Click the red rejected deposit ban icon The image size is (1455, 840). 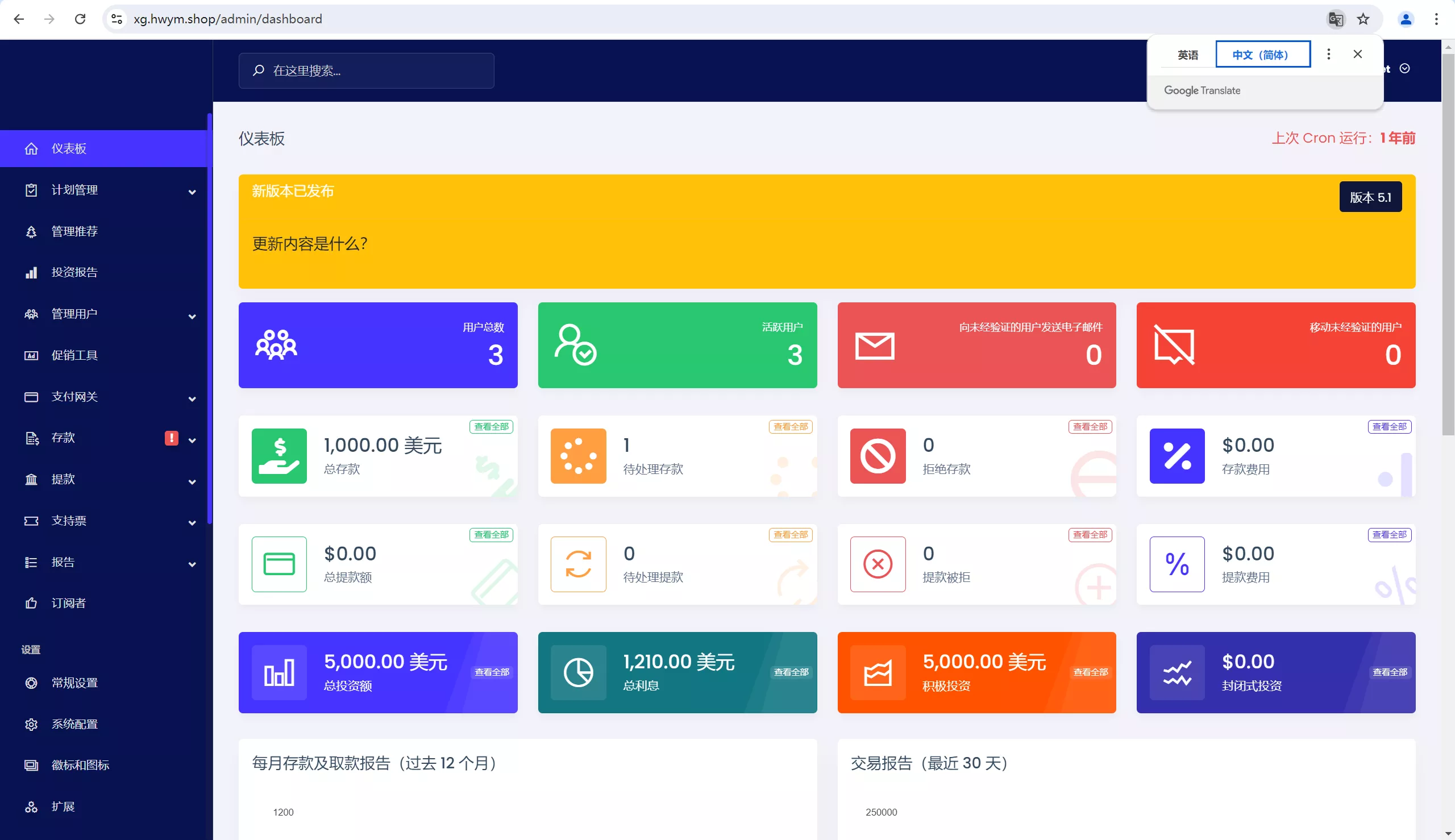[x=878, y=456]
